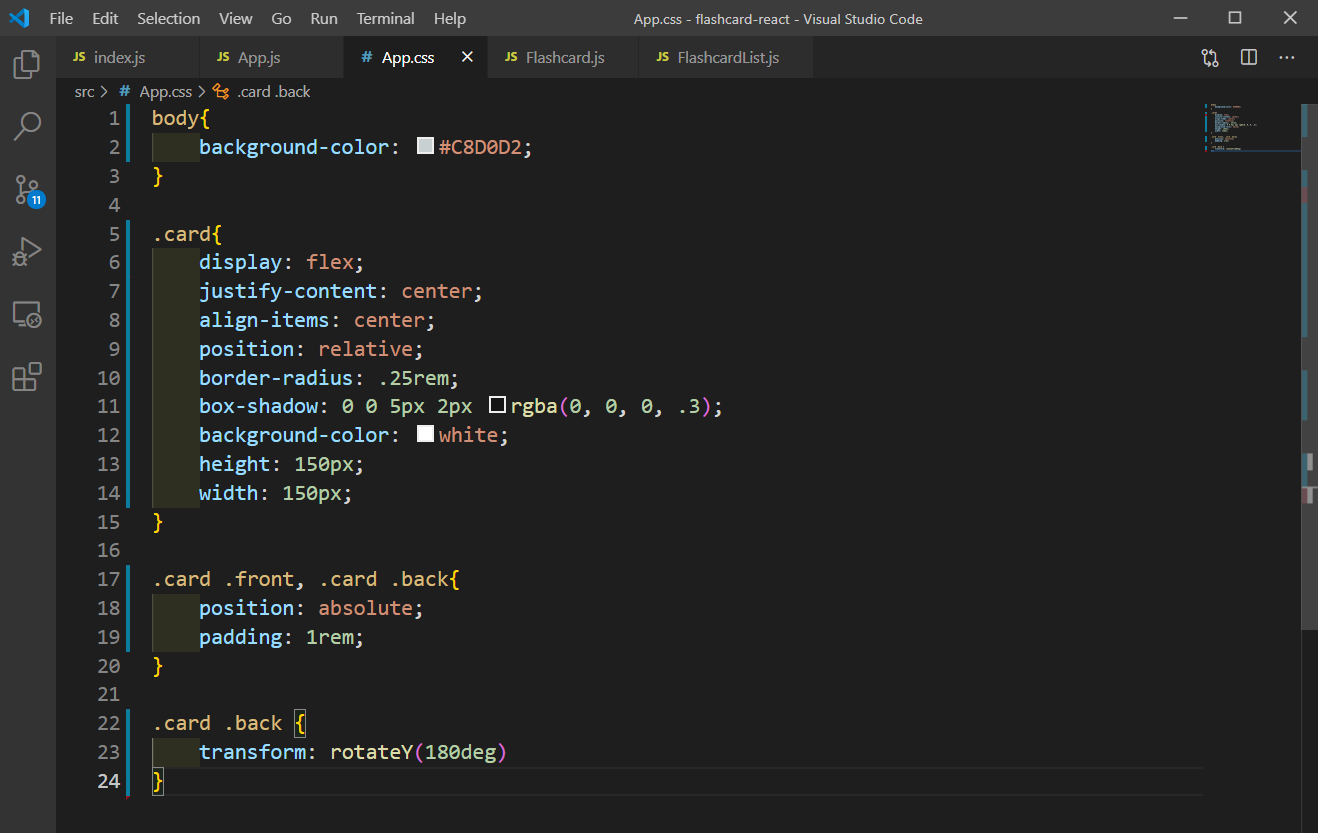Click '.card .front, .card .back' selector
The width and height of the screenshot is (1318, 833).
pos(300,579)
